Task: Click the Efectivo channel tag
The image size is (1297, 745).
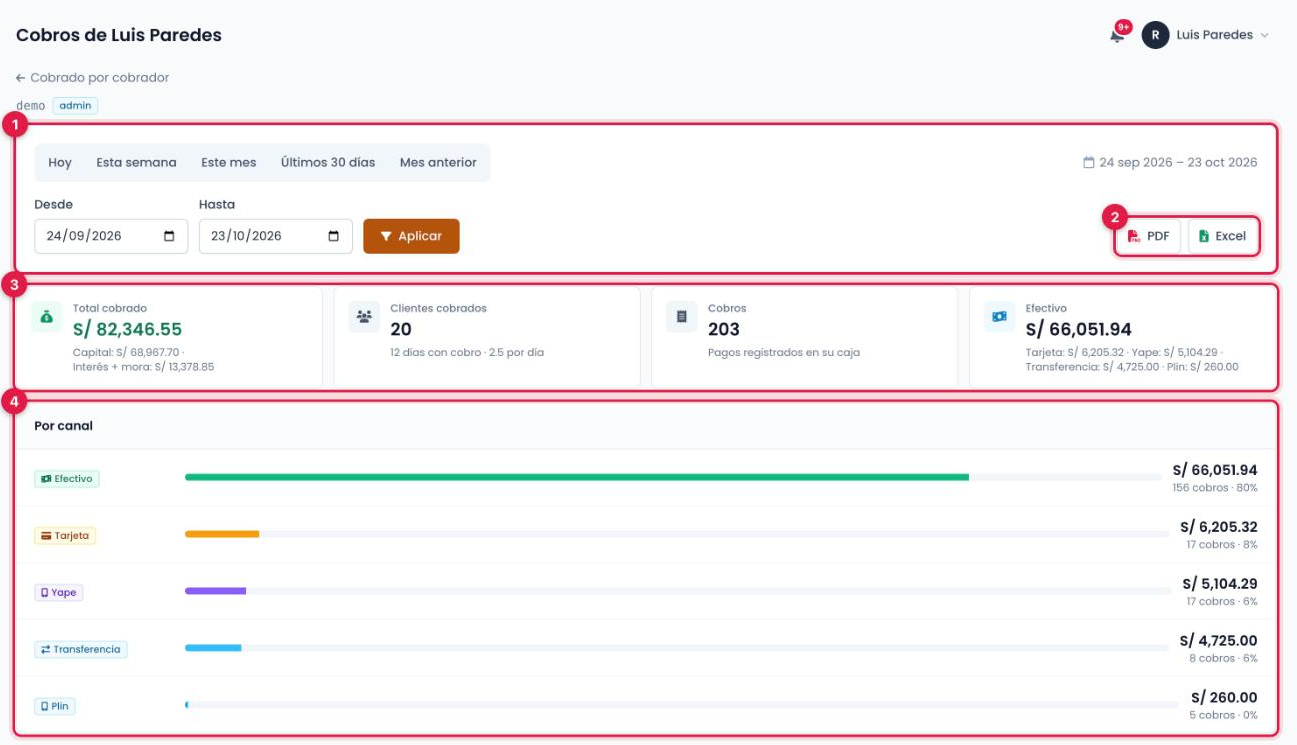Action: 67,479
